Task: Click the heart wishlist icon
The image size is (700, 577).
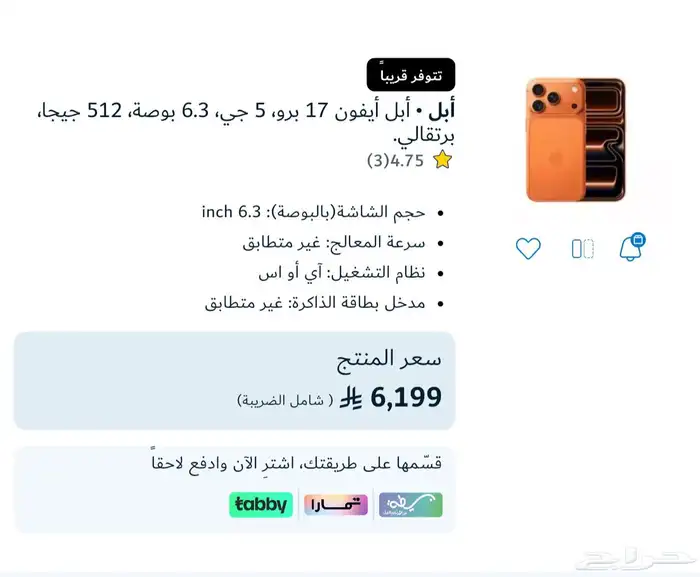Action: (x=528, y=248)
